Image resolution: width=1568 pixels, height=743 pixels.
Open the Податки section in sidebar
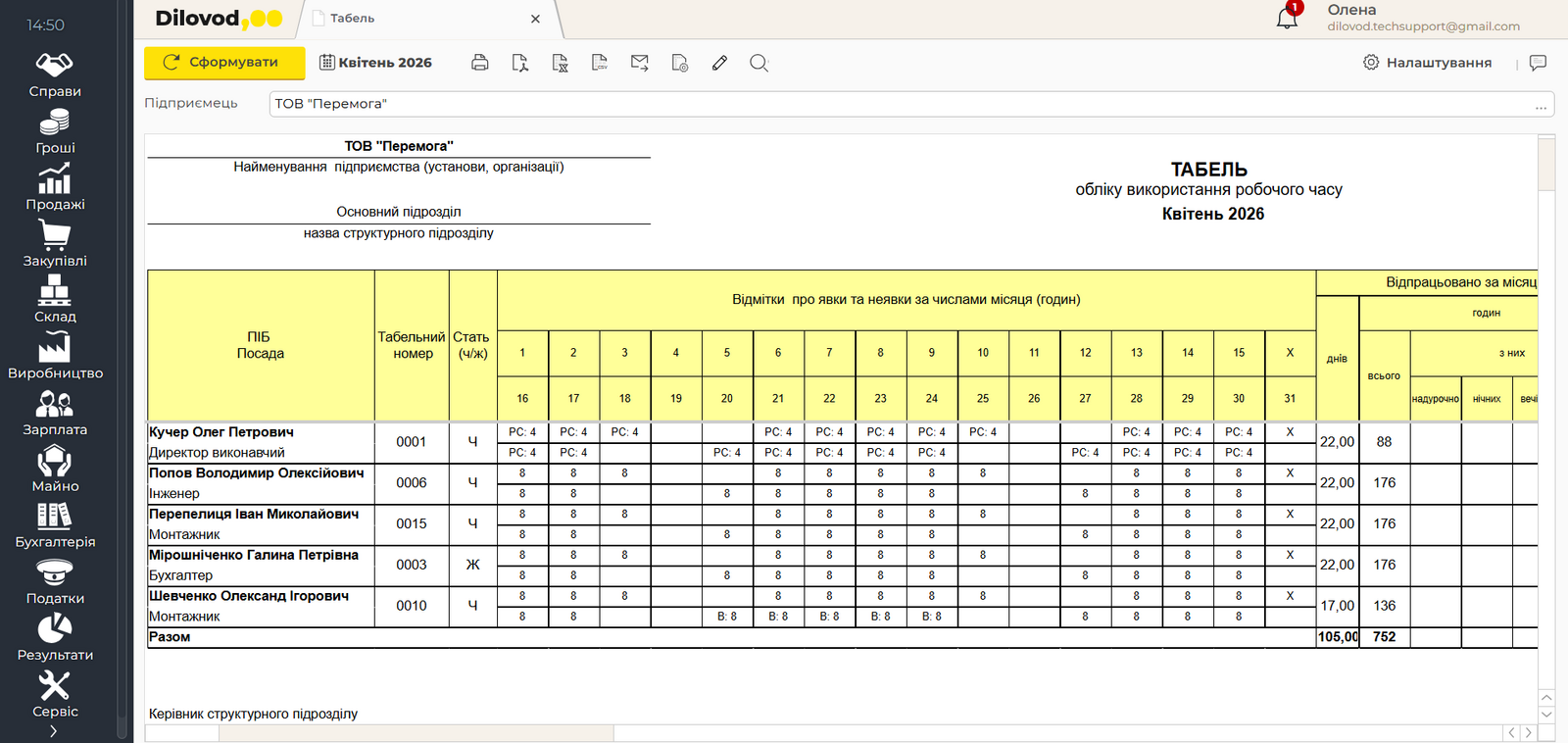pos(55,583)
